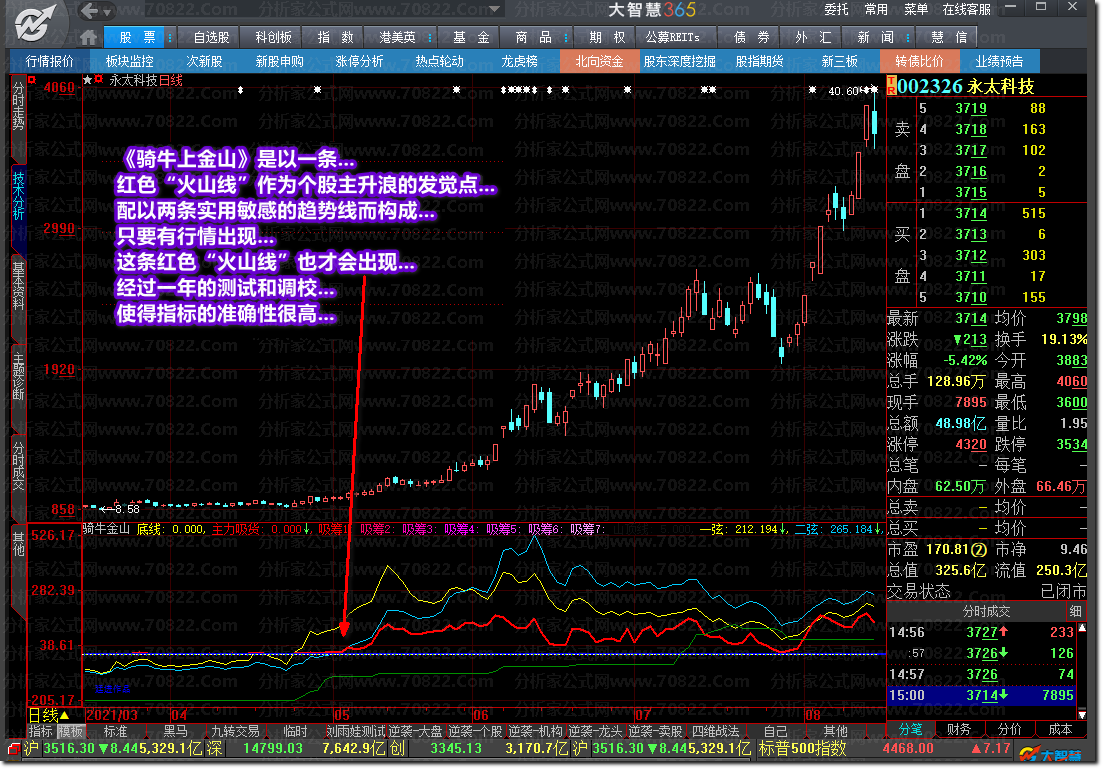Viewport: 1104px width, 769px height.
Task: Click 板块监控 in the sub toolbar
Action: [x=129, y=61]
